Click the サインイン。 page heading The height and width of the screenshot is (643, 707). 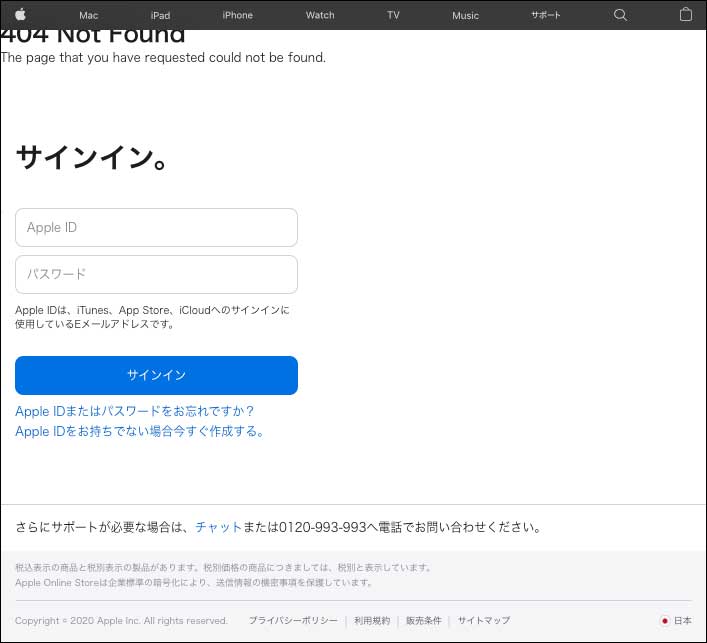92,157
